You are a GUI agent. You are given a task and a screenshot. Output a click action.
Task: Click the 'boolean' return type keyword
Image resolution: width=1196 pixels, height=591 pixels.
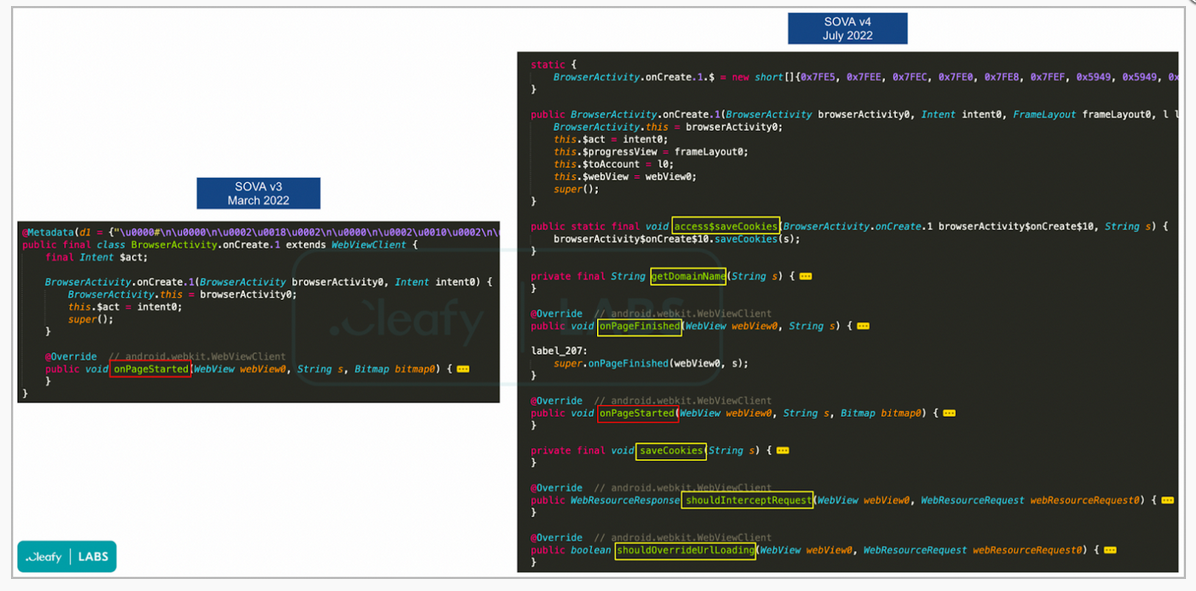tap(590, 550)
